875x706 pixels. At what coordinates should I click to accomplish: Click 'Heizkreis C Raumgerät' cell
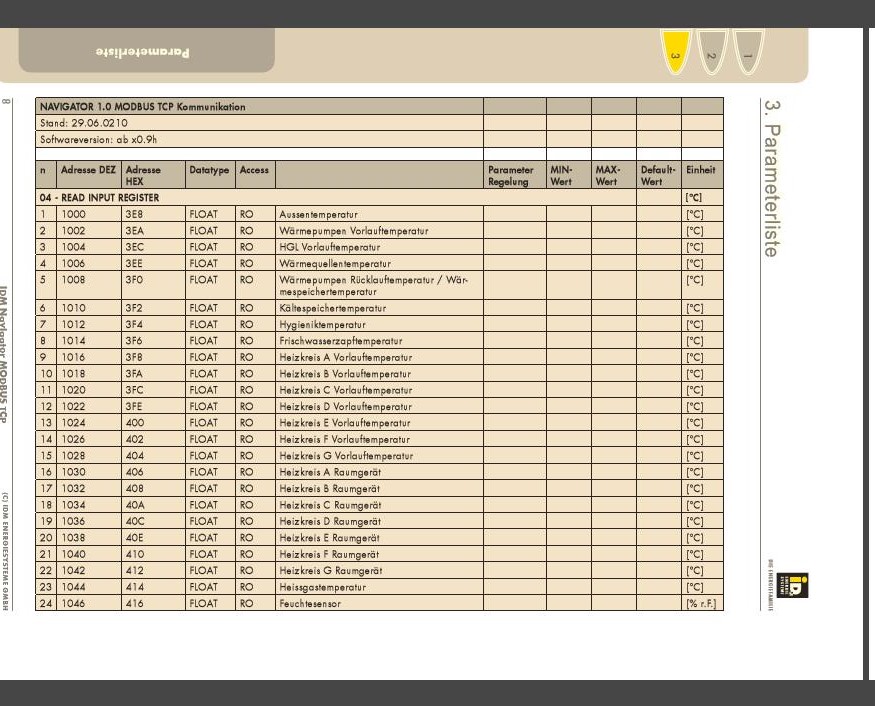pyautogui.click(x=379, y=505)
